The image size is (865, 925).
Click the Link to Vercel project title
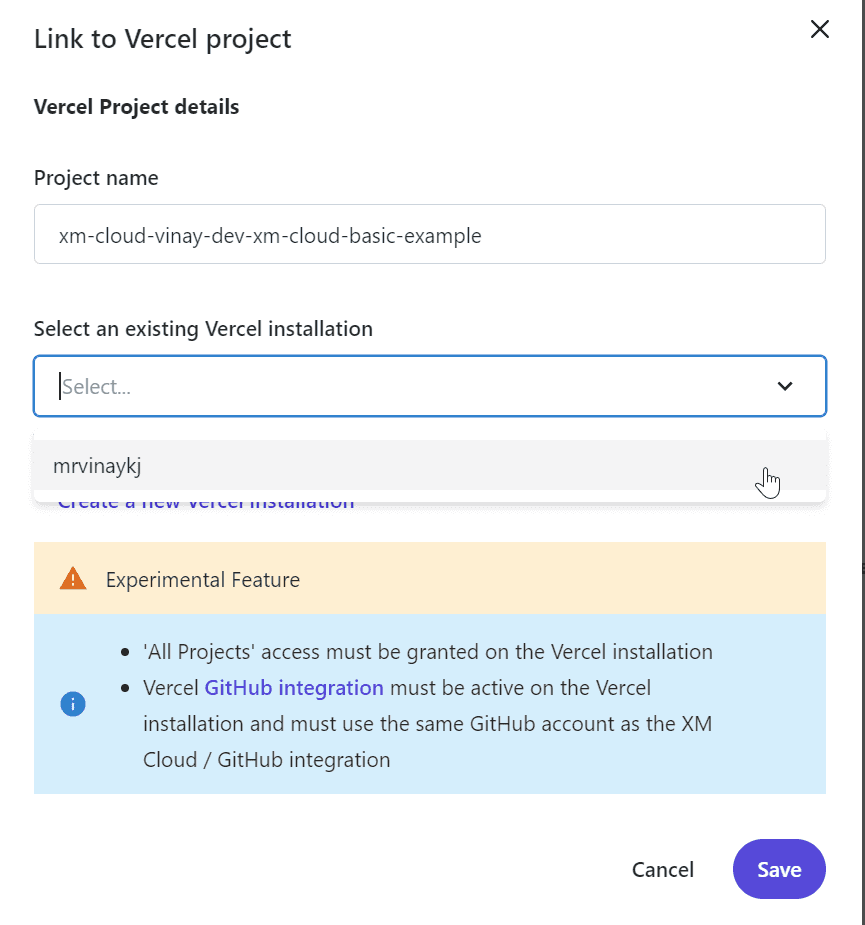pos(162,40)
